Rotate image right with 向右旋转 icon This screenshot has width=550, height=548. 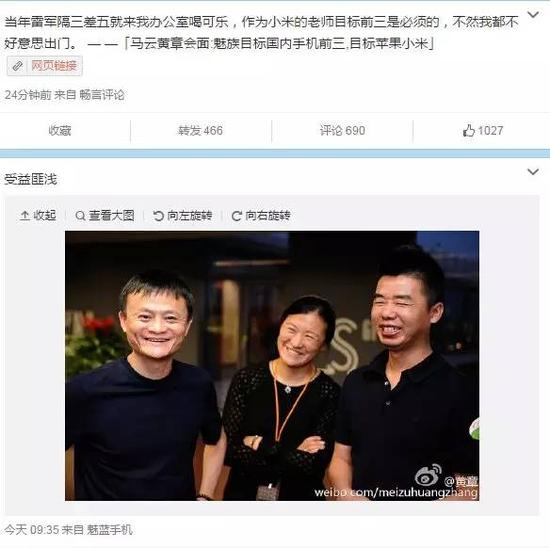[x=237, y=216]
